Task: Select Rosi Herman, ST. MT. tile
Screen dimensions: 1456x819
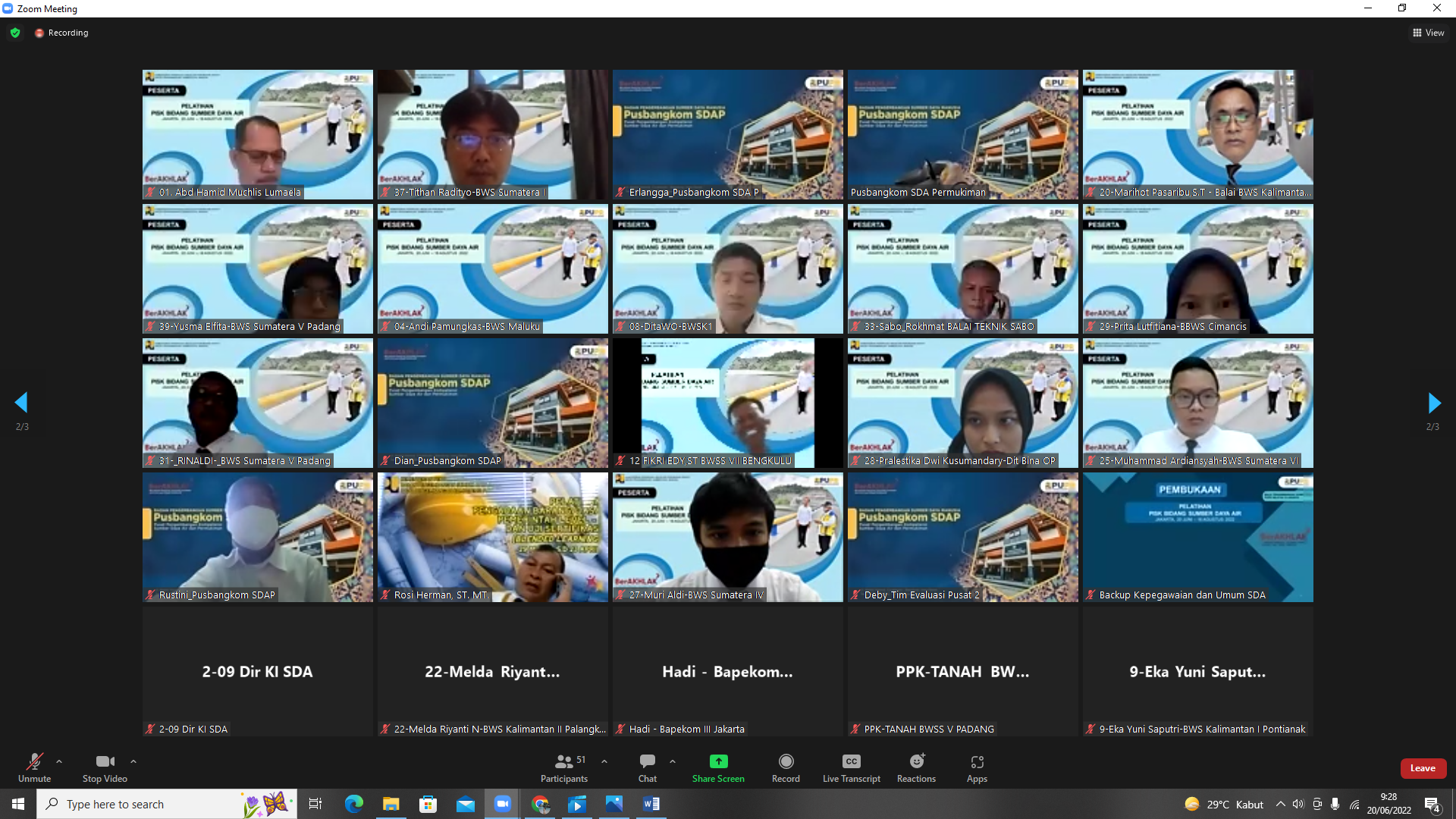Action: (x=493, y=537)
